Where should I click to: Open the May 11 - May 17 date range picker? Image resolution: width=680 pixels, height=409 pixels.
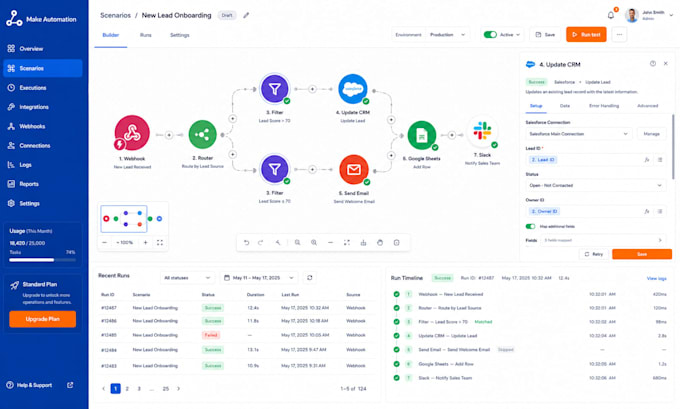pyautogui.click(x=259, y=278)
